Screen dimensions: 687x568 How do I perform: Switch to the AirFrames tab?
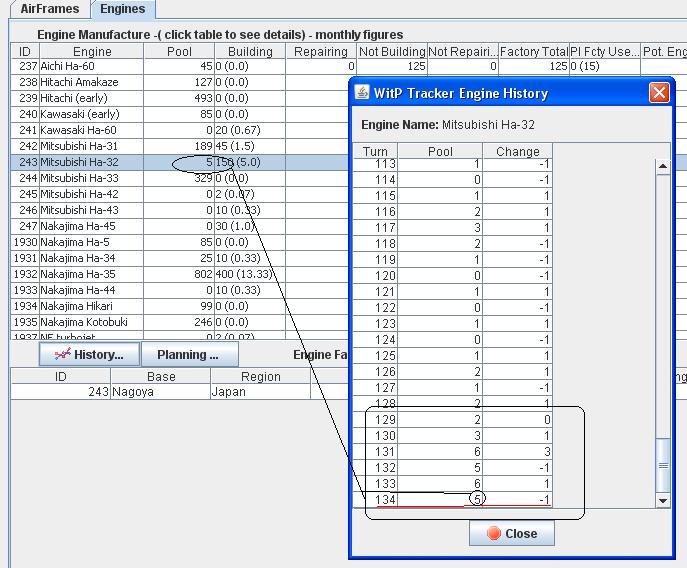pos(50,9)
